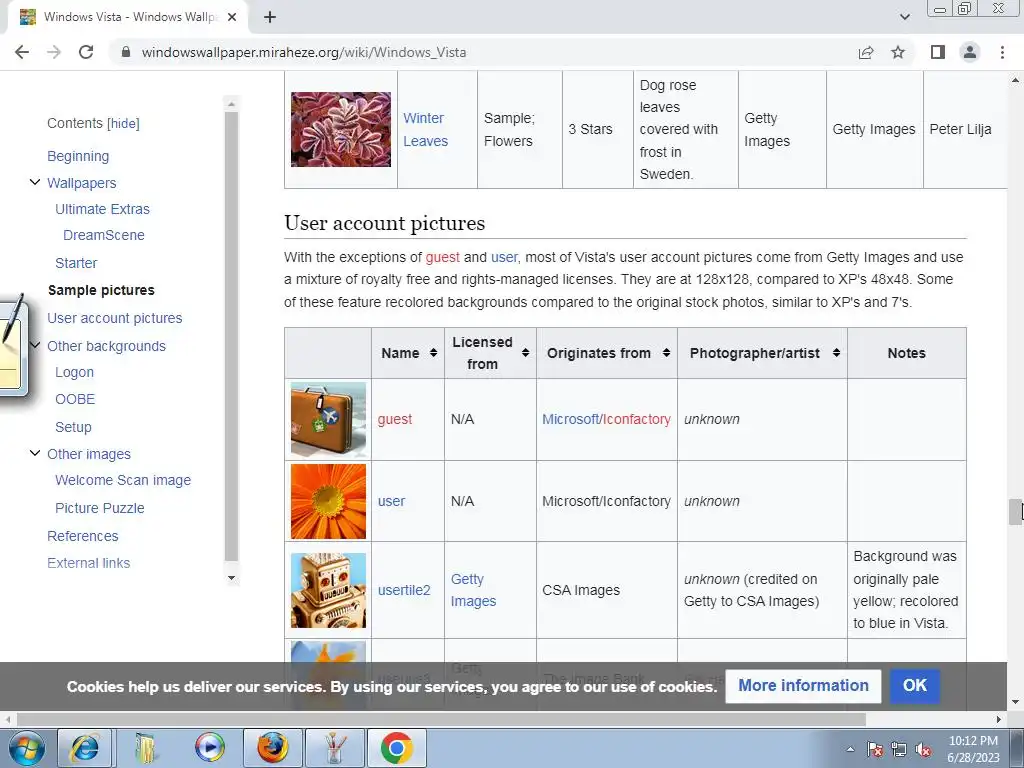Screen dimensions: 1024x768
Task: Go to Ultimate Extras section
Action: click(103, 209)
